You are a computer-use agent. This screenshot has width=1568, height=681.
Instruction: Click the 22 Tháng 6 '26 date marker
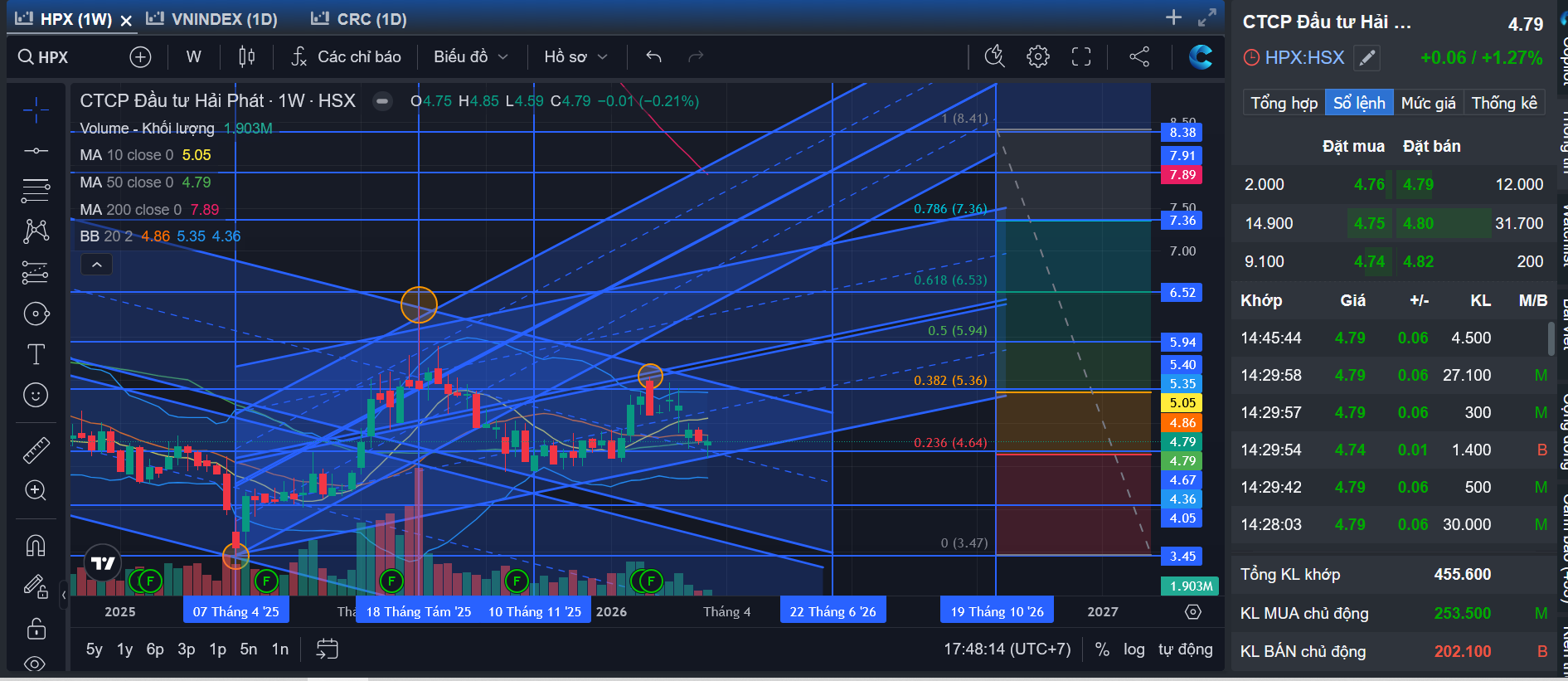coord(833,611)
